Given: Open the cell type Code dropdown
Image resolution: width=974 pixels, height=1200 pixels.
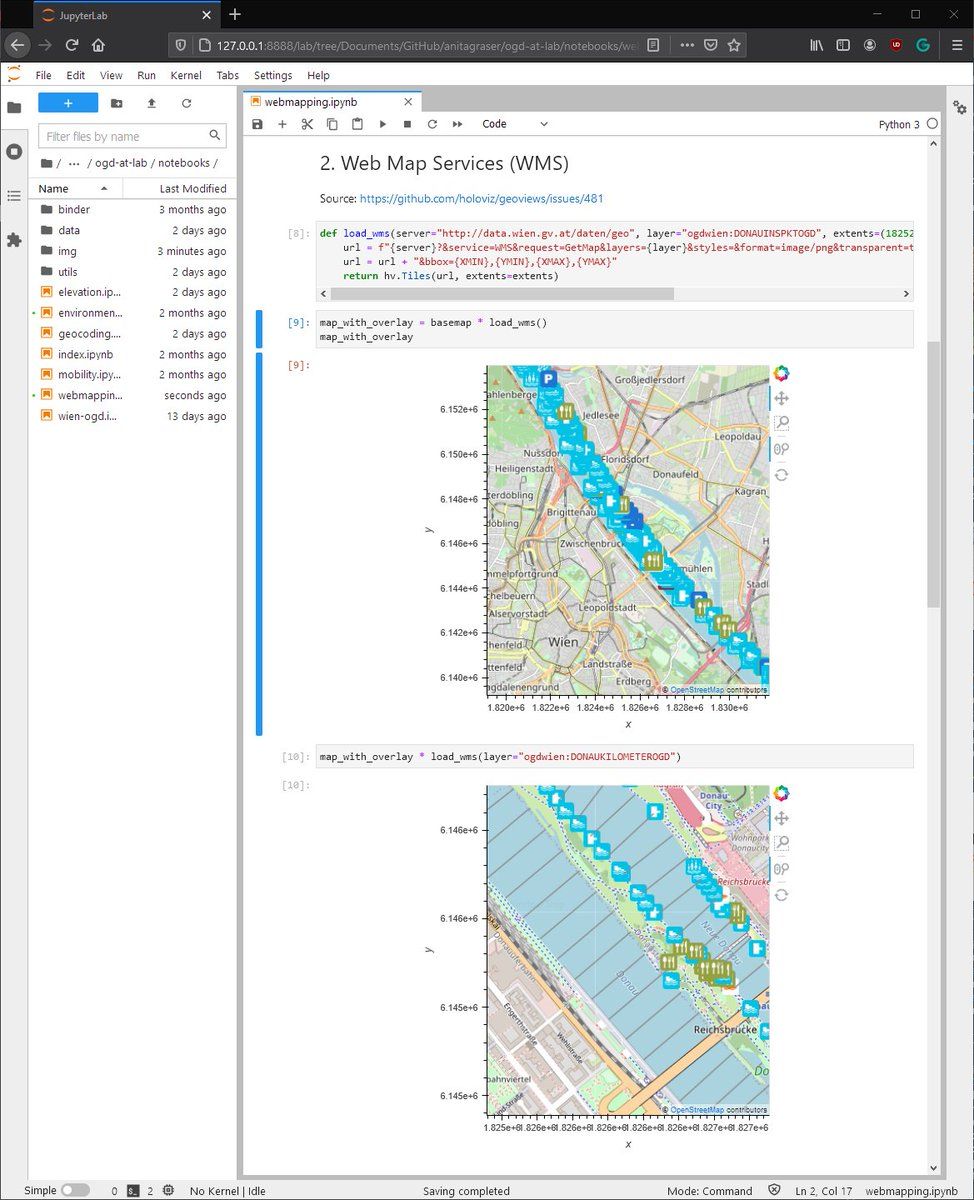Looking at the screenshot, I should click(x=515, y=124).
